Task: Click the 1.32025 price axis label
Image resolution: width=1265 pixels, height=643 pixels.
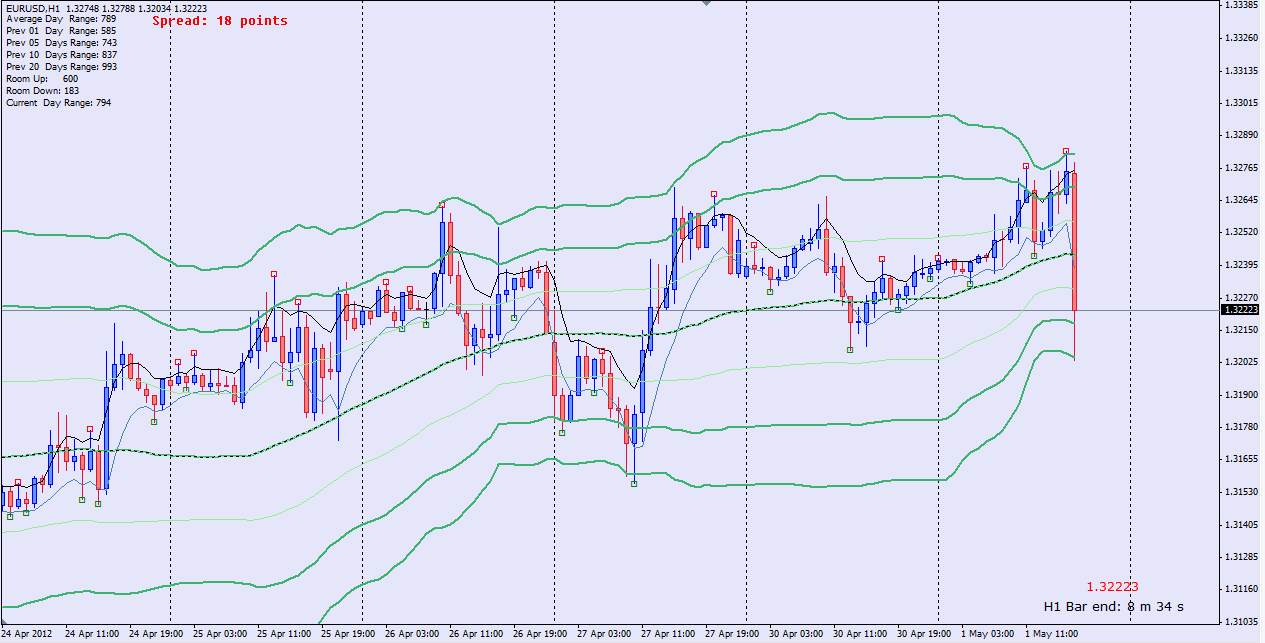Action: (1241, 362)
